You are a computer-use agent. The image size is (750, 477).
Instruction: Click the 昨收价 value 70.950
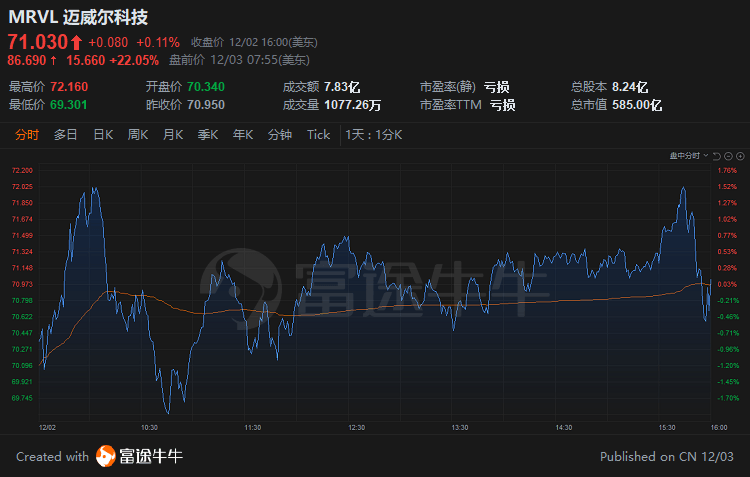(x=206, y=105)
